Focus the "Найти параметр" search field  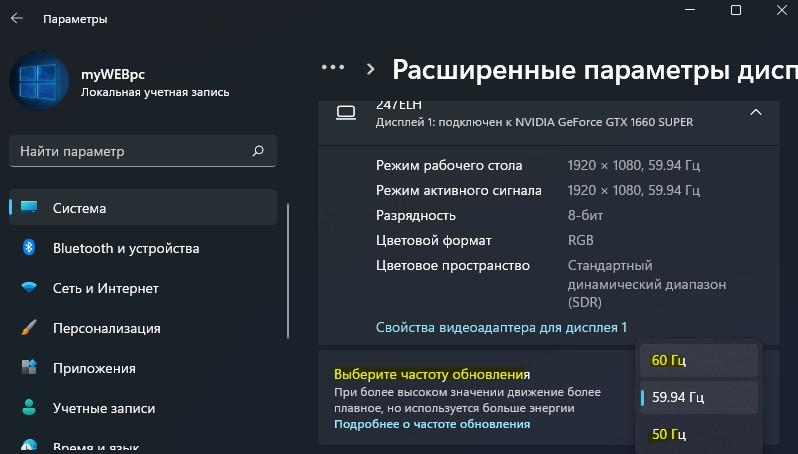pos(143,151)
